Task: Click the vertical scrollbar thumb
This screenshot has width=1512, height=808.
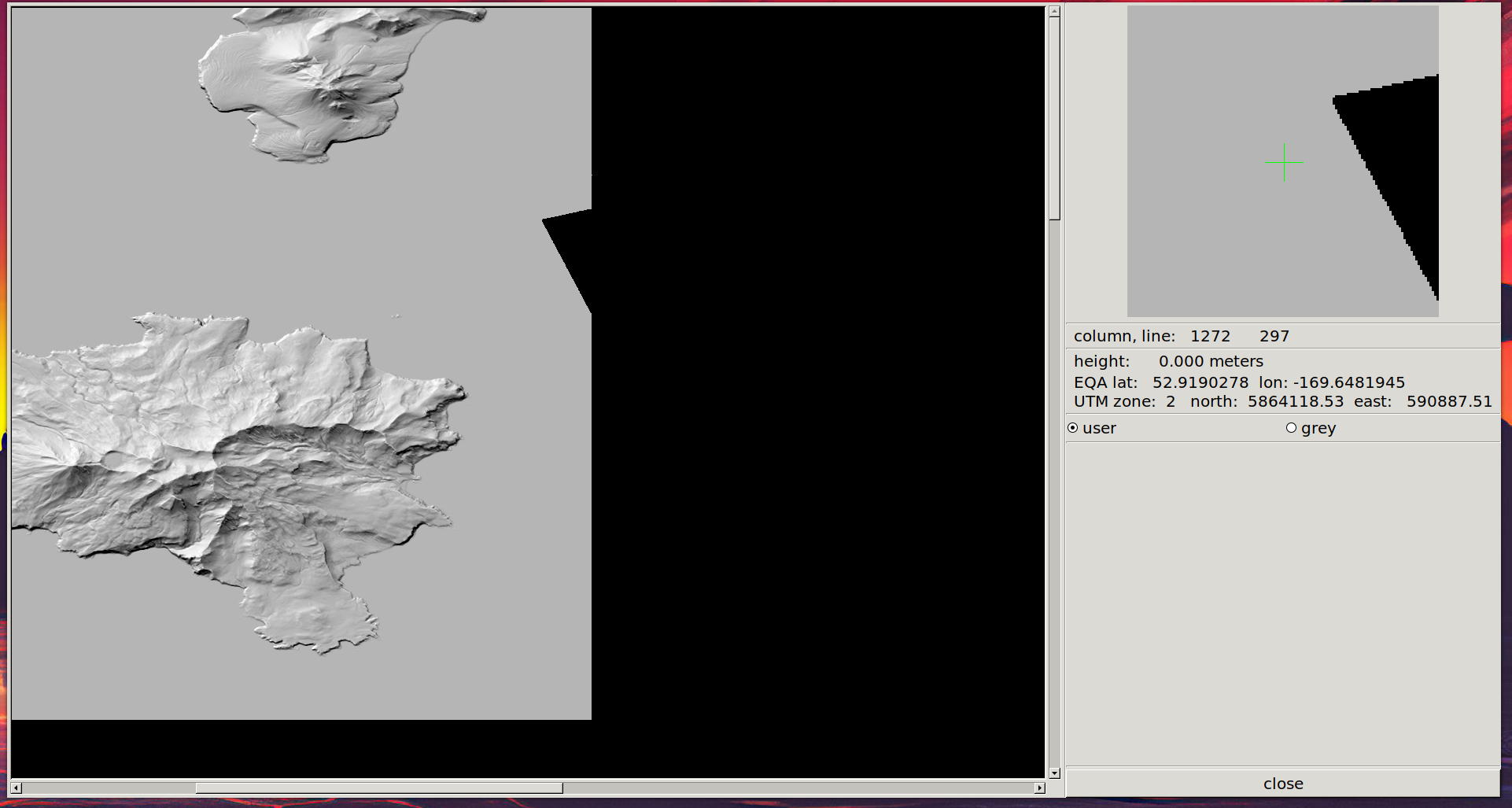Action: [1054, 118]
